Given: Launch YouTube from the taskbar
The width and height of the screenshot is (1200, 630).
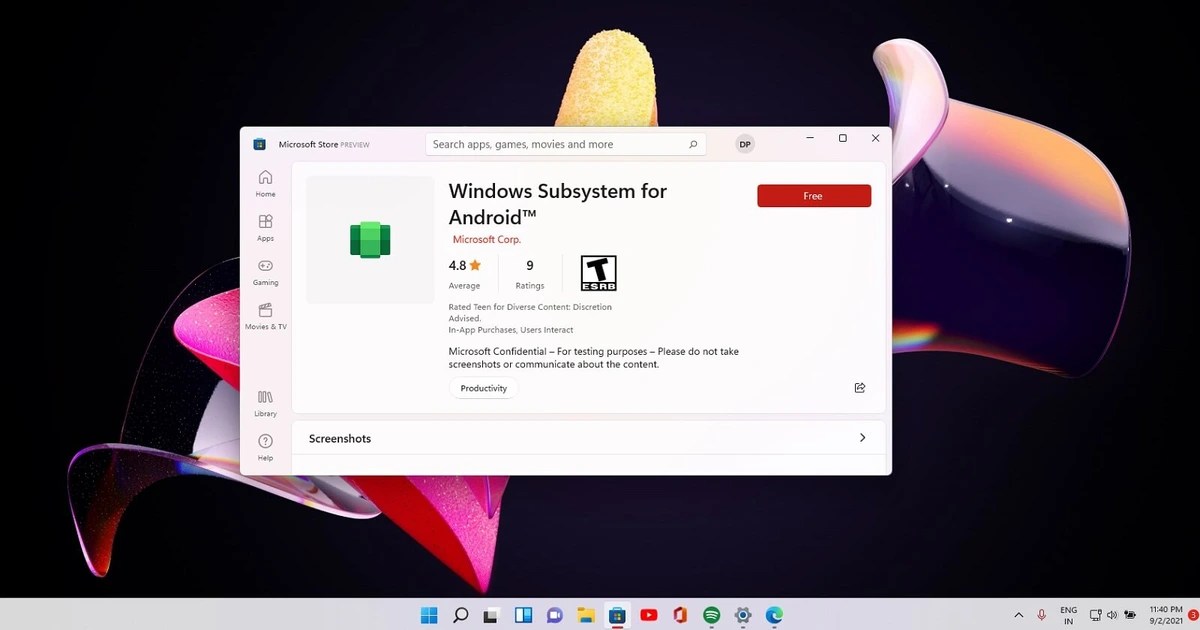Looking at the screenshot, I should point(649,615).
